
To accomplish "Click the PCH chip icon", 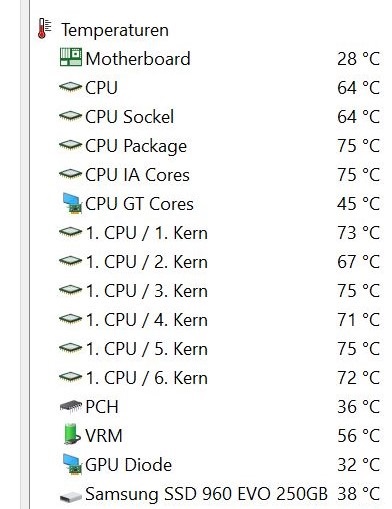I will click(71, 406).
